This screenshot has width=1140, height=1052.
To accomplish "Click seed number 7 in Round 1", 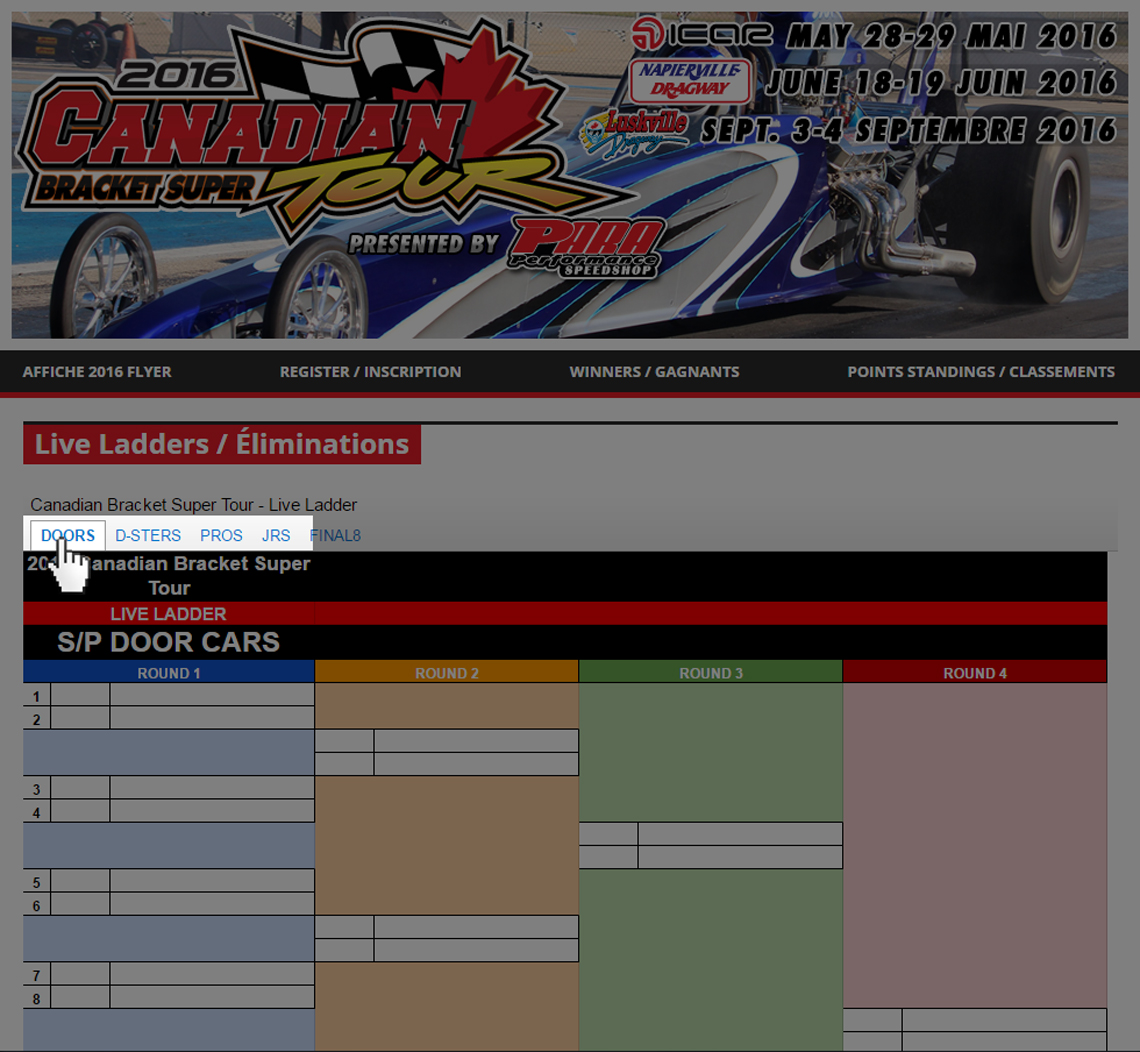I will pyautogui.click(x=36, y=975).
